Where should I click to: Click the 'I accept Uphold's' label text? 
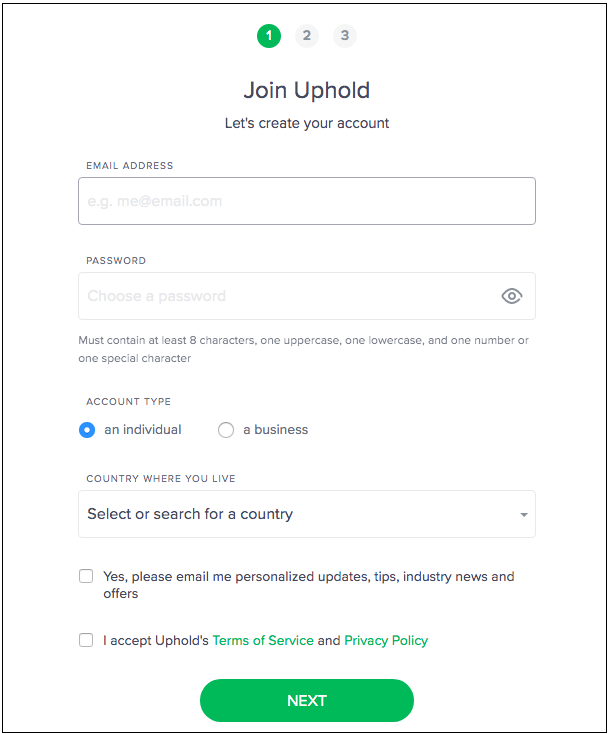pyautogui.click(x=156, y=640)
